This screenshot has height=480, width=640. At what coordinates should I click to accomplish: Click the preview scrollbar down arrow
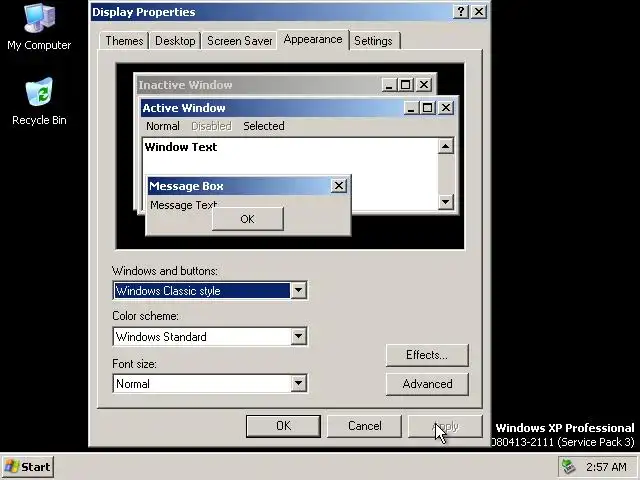(445, 202)
